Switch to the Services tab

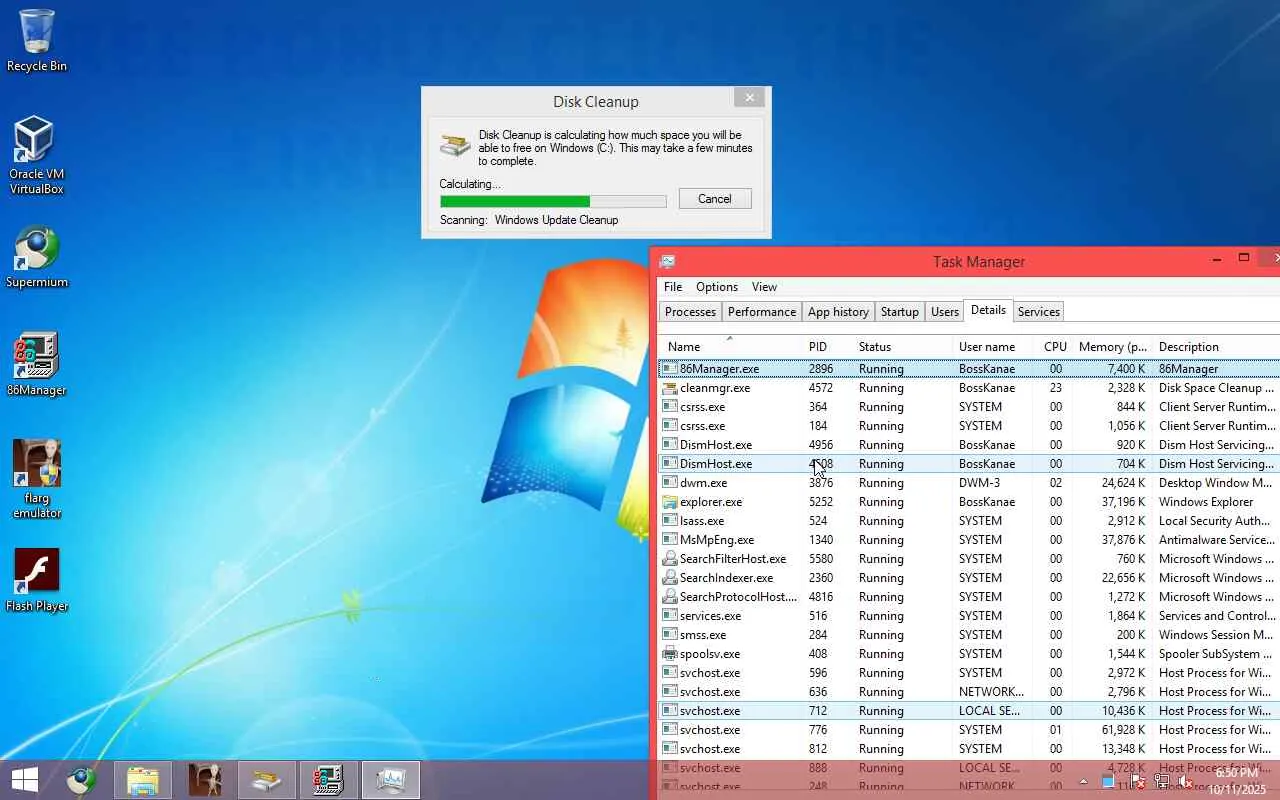1038,312
